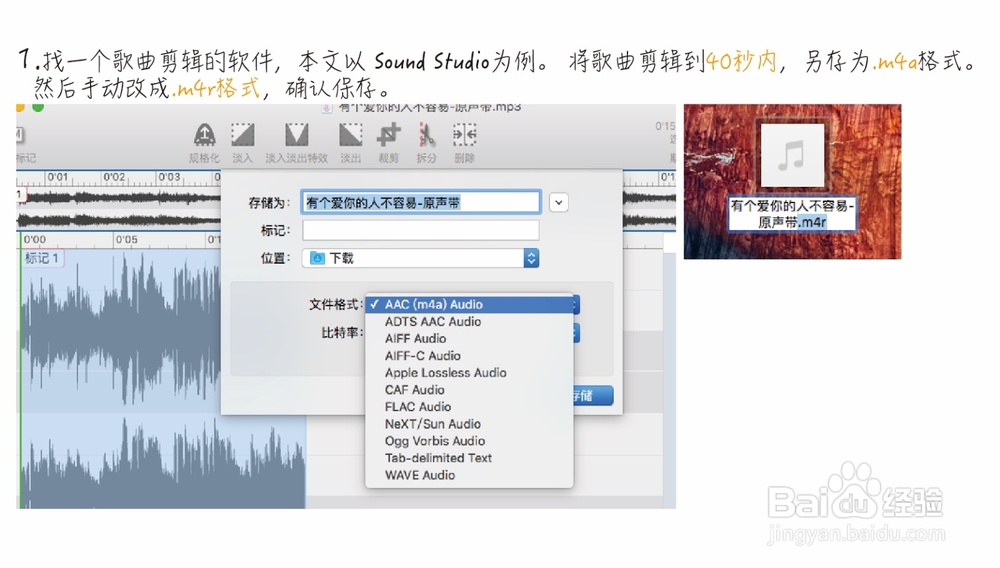This screenshot has width=1000, height=568.
Task: Choose AIFF-C Audio format
Action: point(469,356)
